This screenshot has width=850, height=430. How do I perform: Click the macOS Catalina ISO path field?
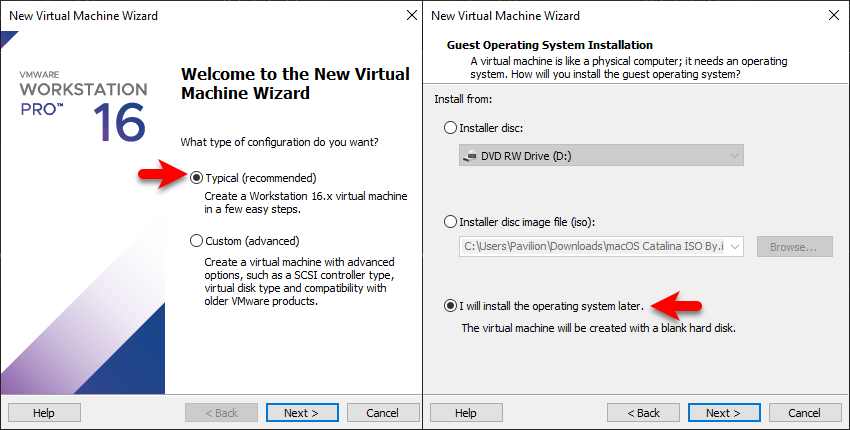click(593, 247)
